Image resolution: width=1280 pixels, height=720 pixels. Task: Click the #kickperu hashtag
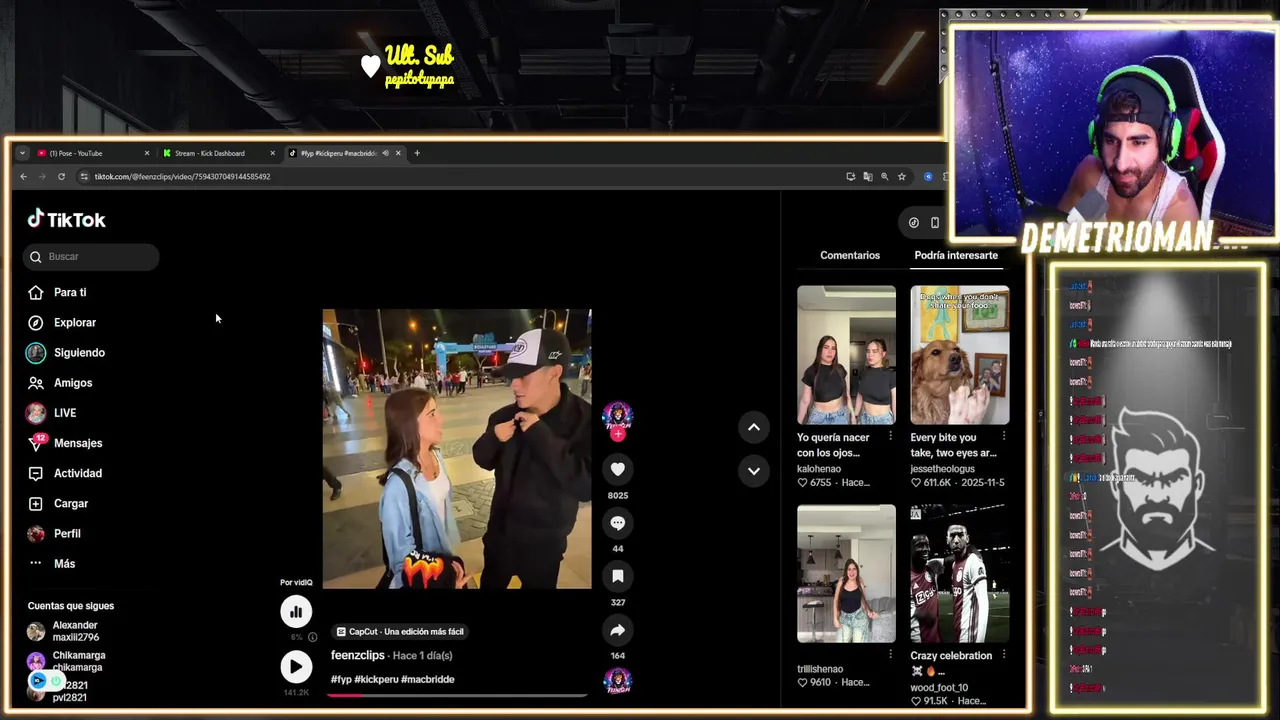coord(376,679)
